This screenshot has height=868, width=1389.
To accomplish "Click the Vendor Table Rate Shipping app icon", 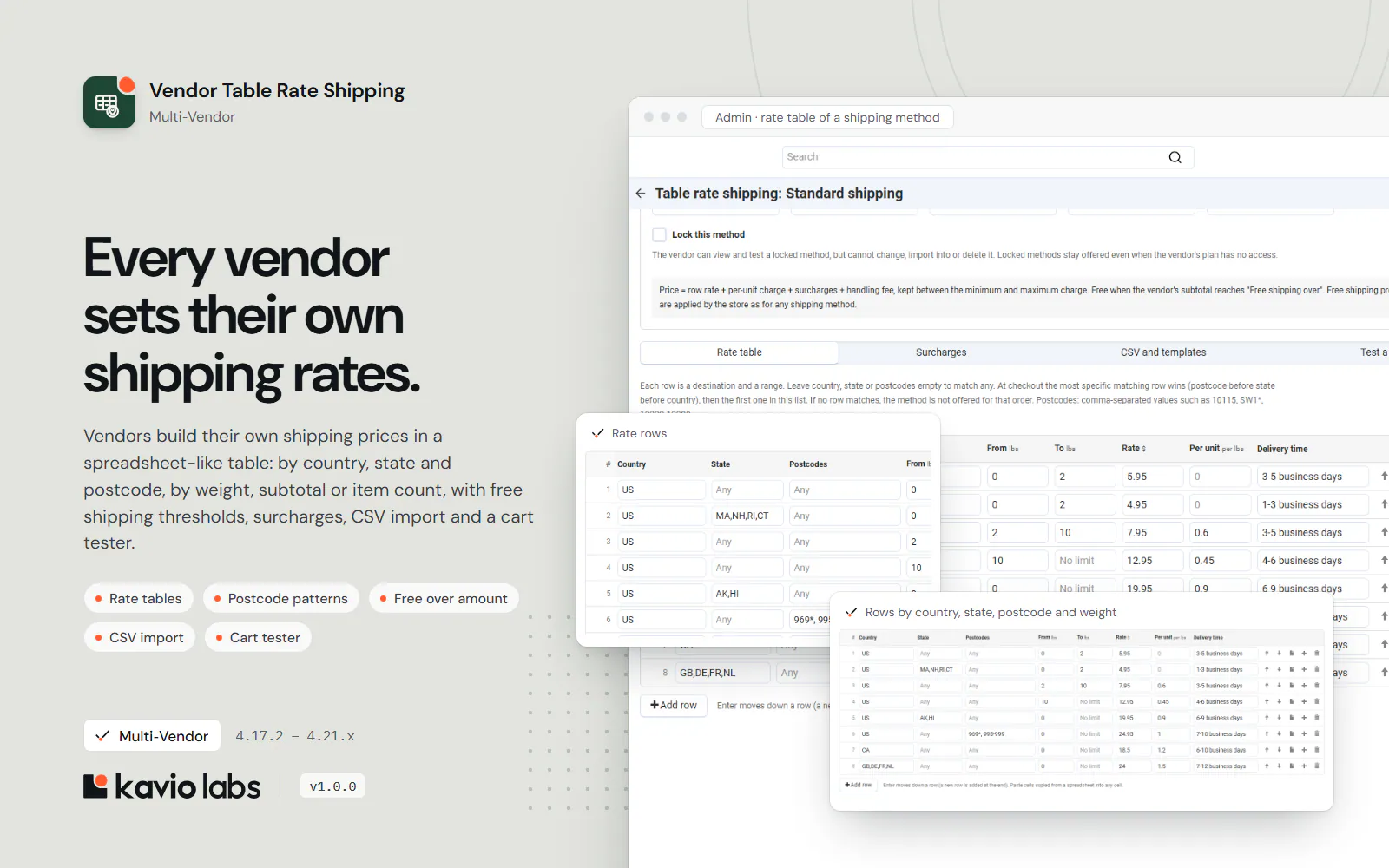I will 109,102.
